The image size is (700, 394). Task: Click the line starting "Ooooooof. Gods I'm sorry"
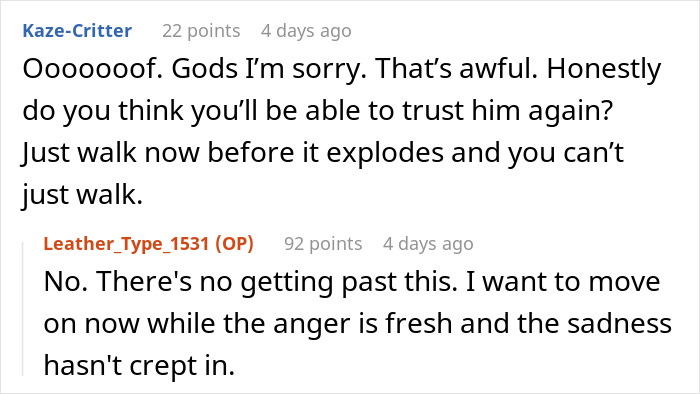(342, 69)
